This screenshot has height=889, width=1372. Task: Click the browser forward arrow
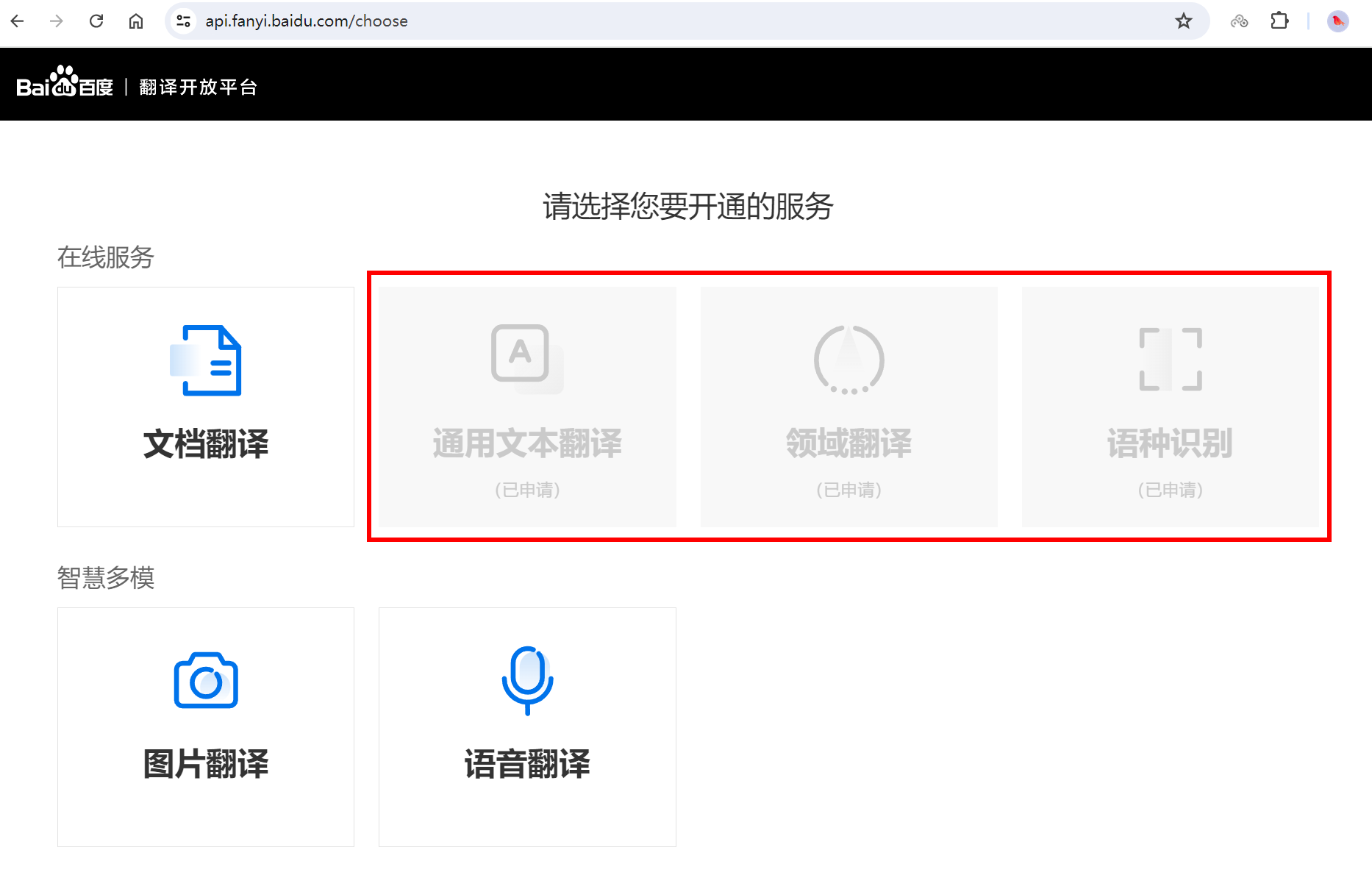57,21
